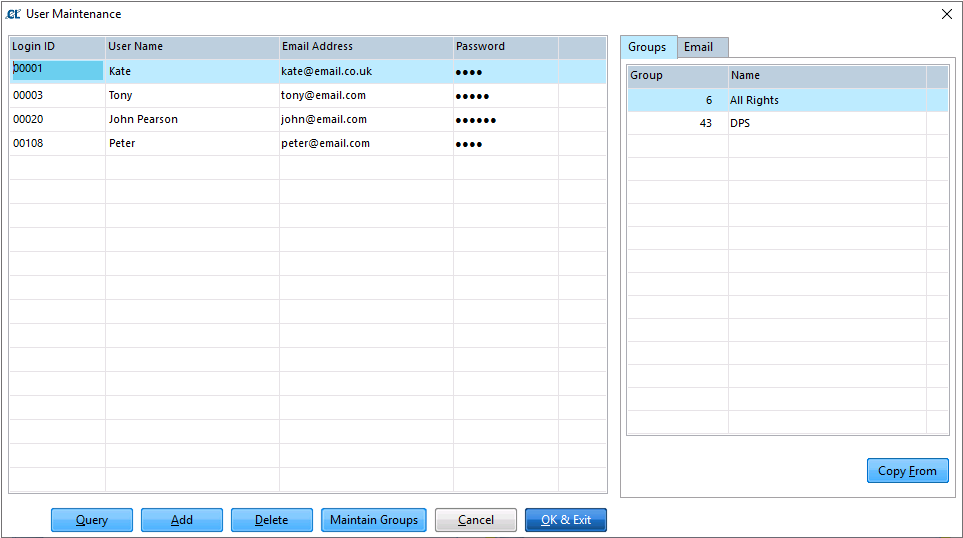Click email peter@email.com
Image resolution: width=963 pixels, height=538 pixels.
coord(326,143)
